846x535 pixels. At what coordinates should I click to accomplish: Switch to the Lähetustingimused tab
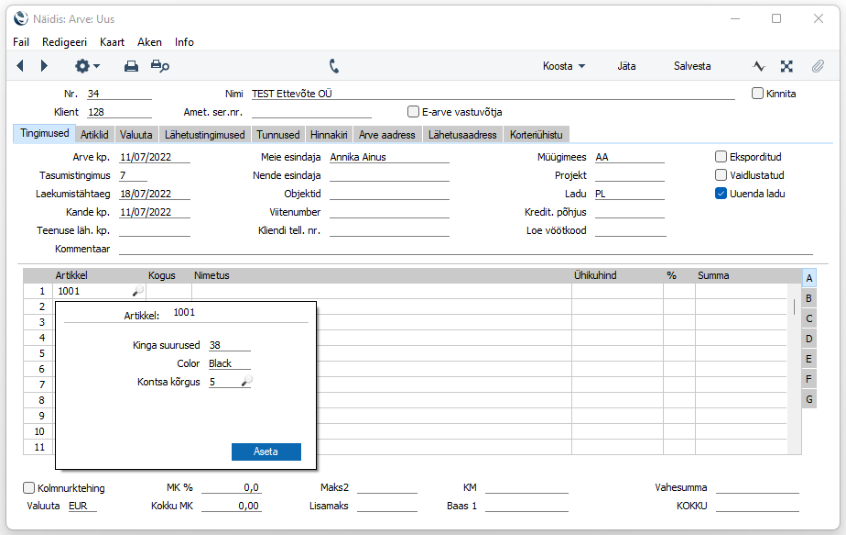pos(204,134)
